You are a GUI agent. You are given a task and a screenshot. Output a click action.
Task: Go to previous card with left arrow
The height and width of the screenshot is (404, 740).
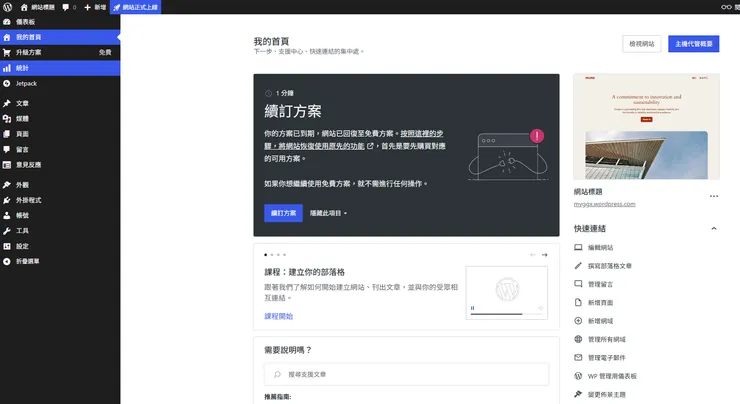tap(533, 255)
